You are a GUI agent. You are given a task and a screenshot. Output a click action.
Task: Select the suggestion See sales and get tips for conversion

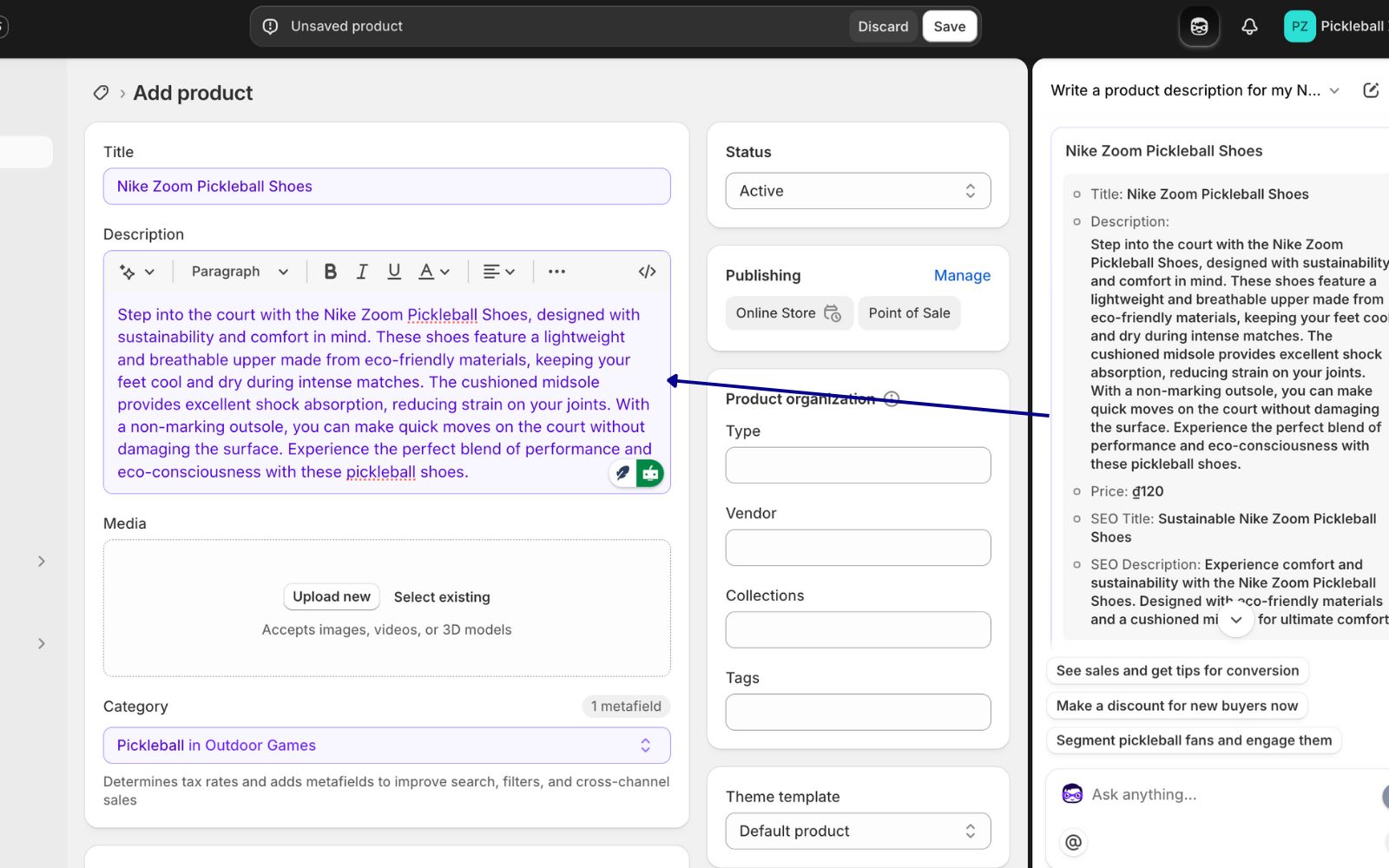(1177, 671)
